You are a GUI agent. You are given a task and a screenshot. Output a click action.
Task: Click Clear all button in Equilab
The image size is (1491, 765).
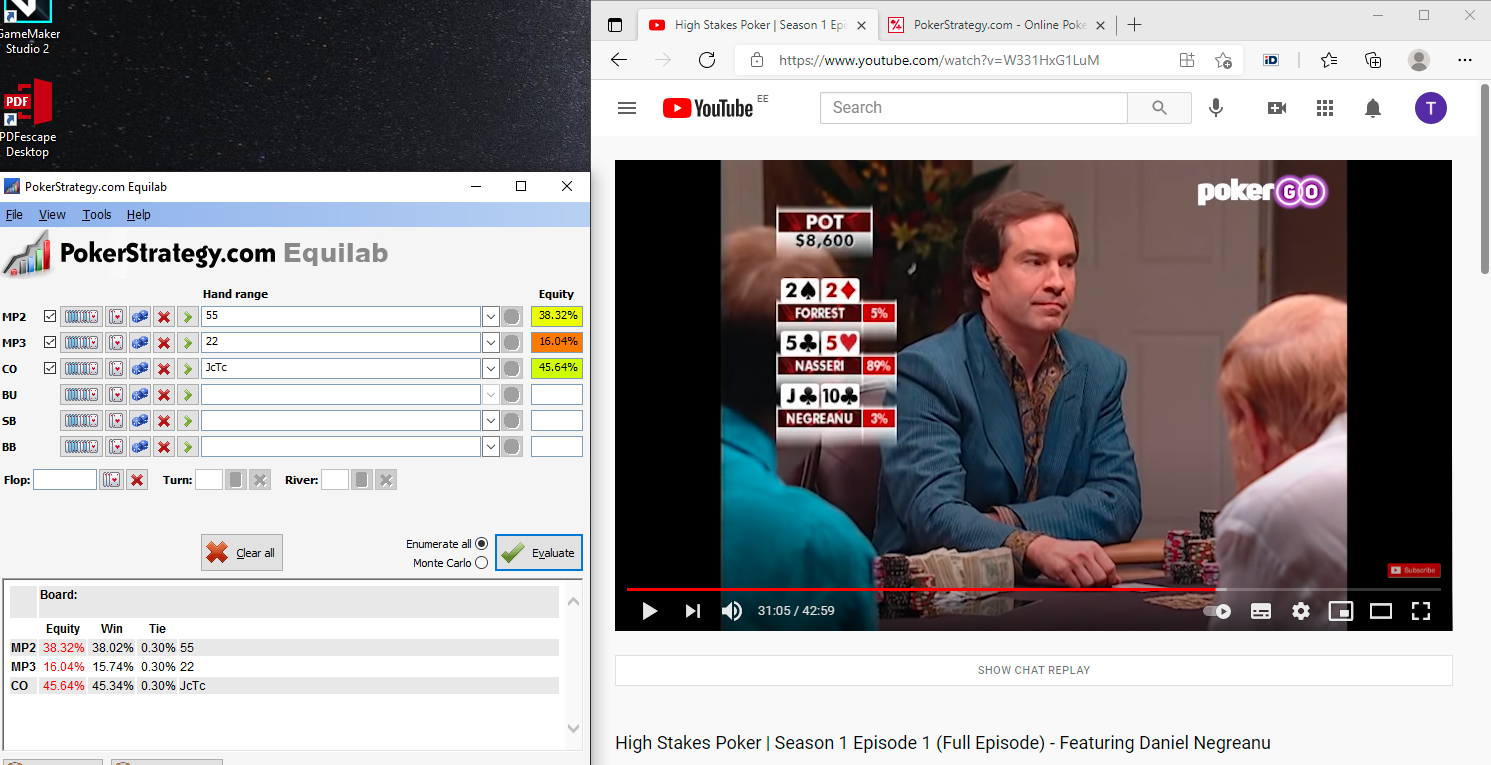[242, 552]
